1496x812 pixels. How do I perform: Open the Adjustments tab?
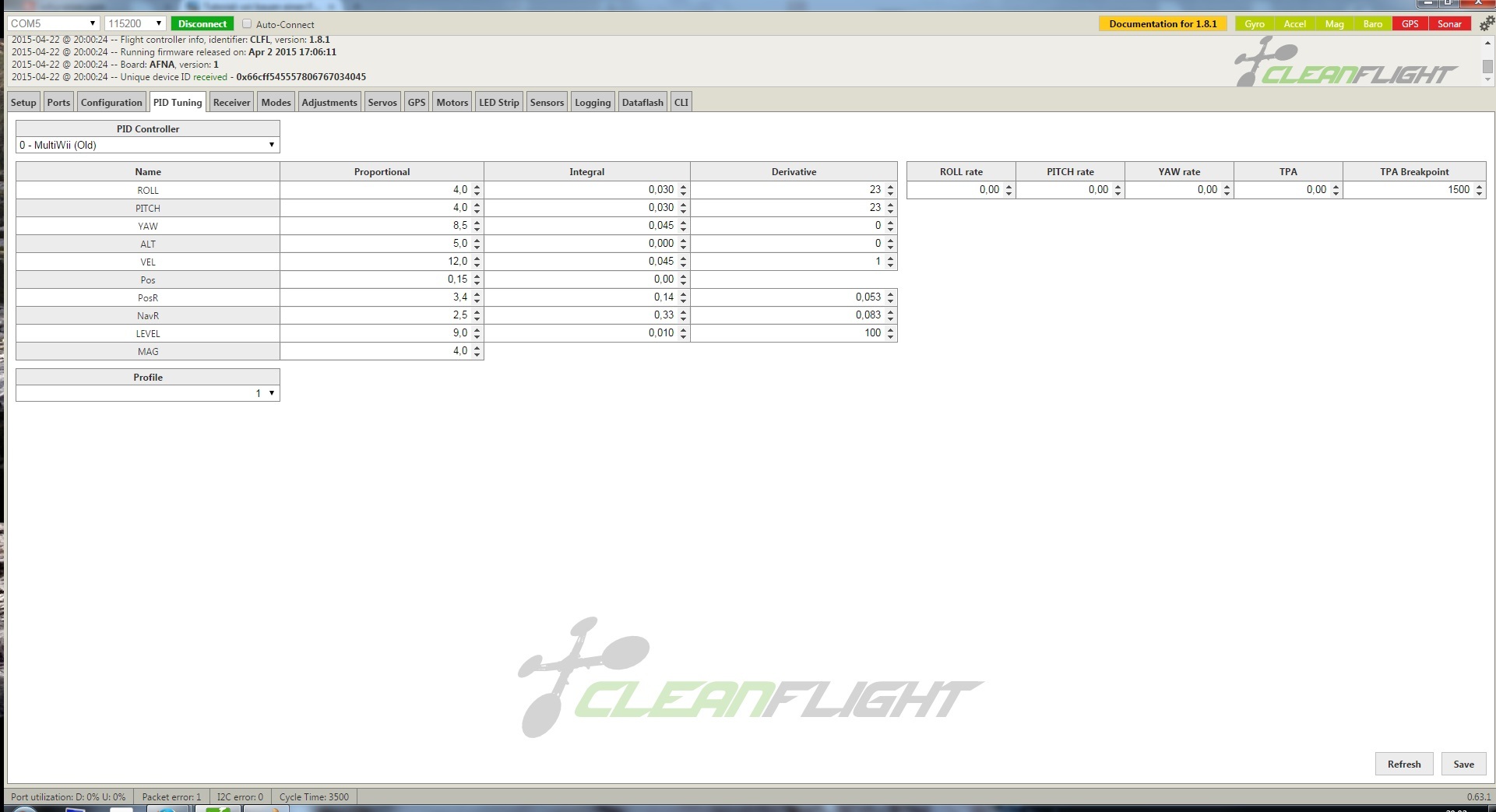(329, 102)
